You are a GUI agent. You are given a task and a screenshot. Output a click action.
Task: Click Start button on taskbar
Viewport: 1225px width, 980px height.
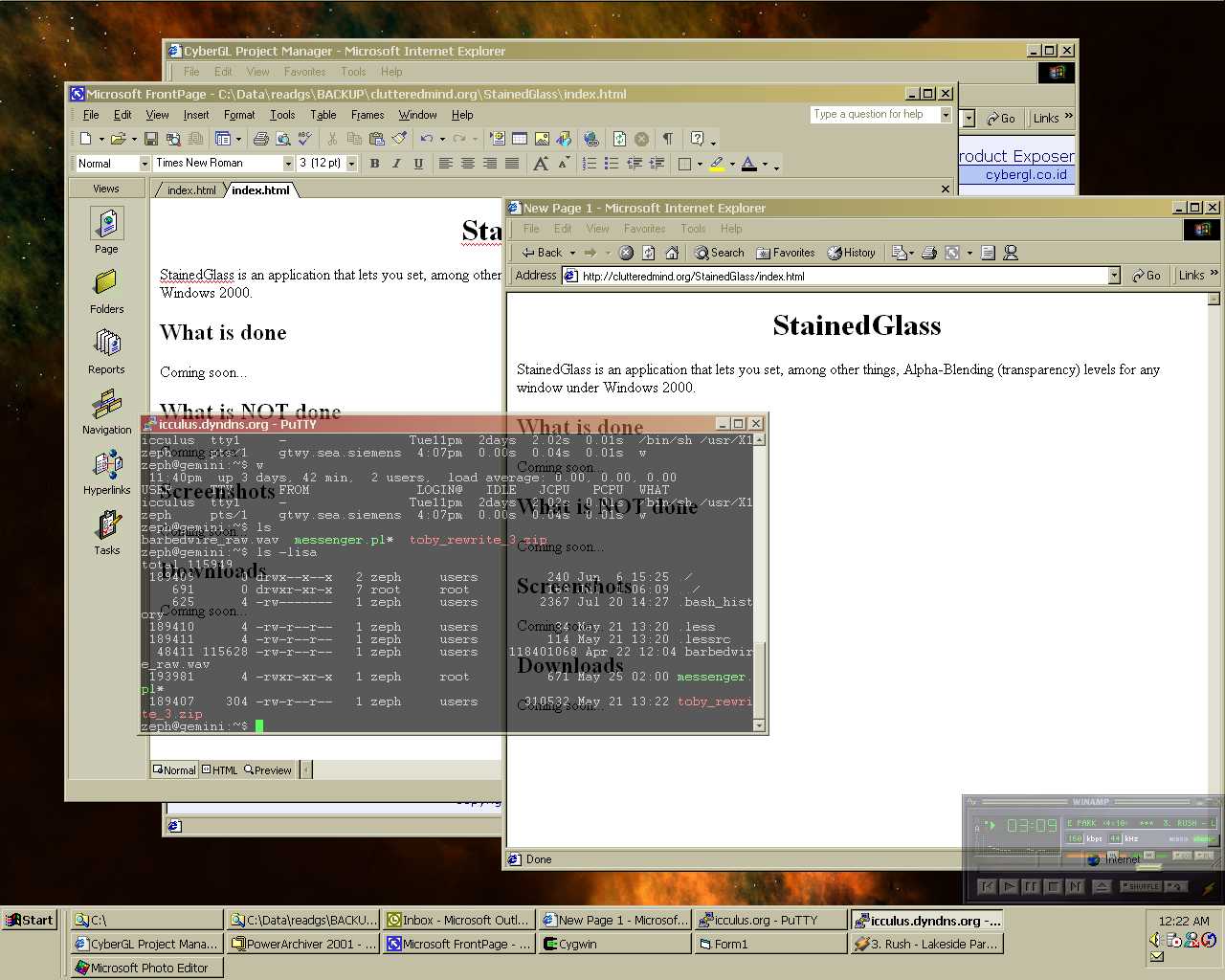31,920
